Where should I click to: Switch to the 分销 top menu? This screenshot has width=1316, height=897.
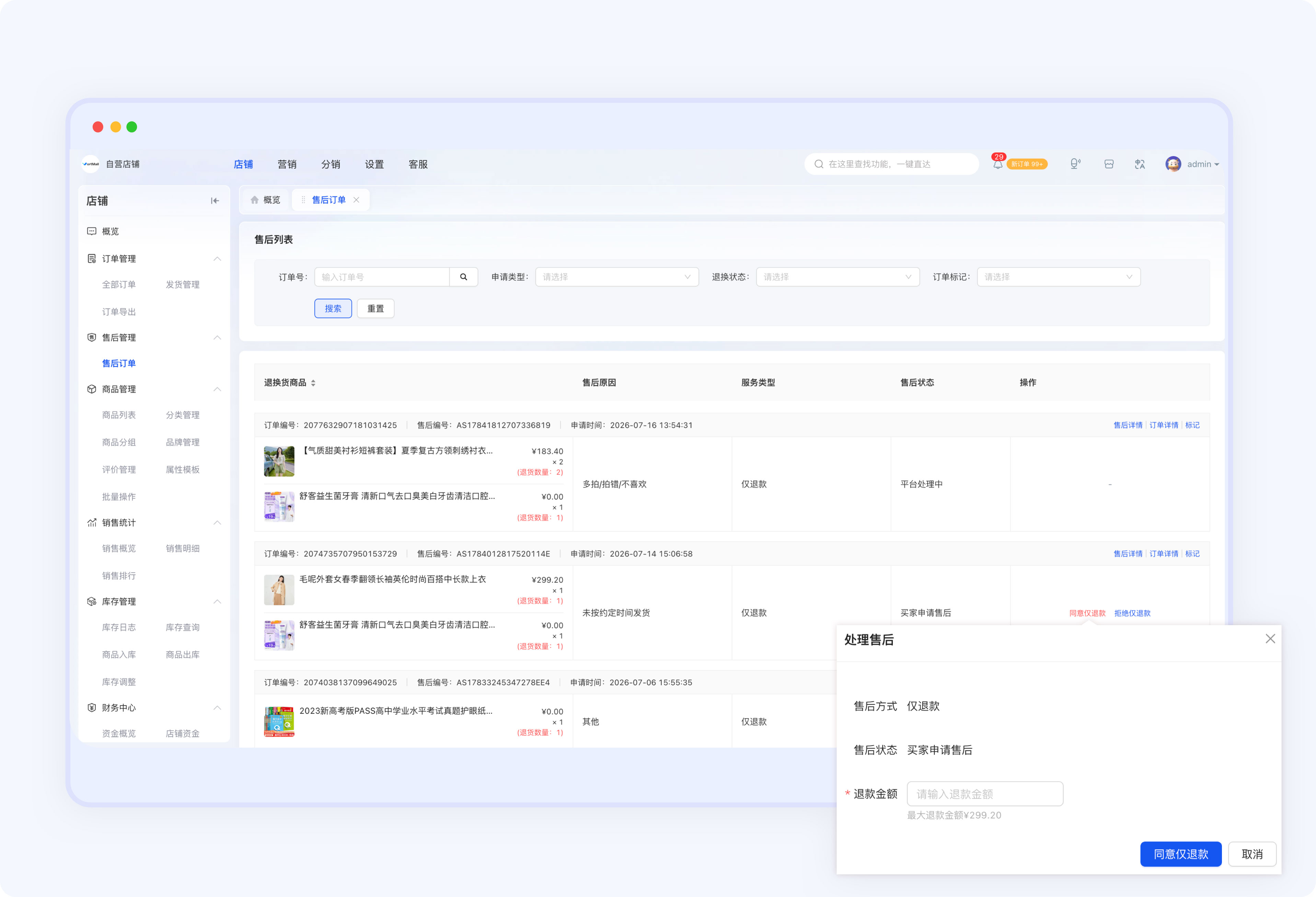[x=331, y=164]
